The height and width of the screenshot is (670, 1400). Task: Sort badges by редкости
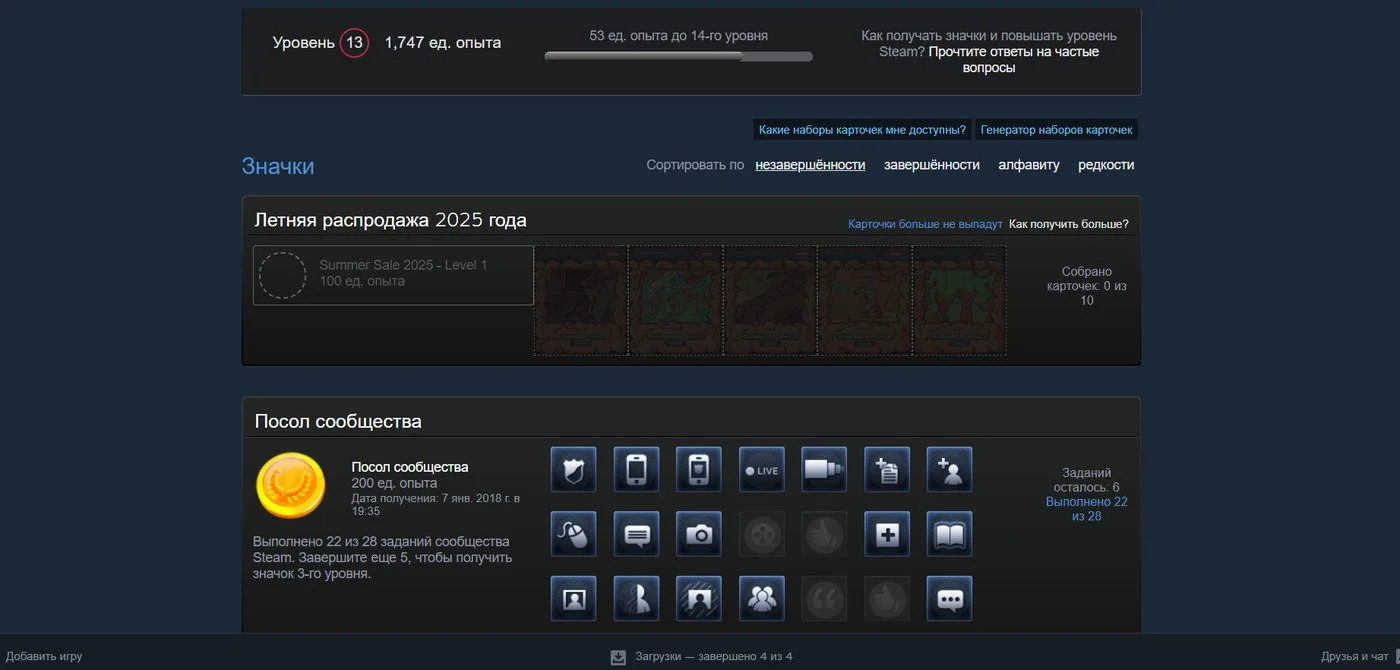pyautogui.click(x=1106, y=165)
